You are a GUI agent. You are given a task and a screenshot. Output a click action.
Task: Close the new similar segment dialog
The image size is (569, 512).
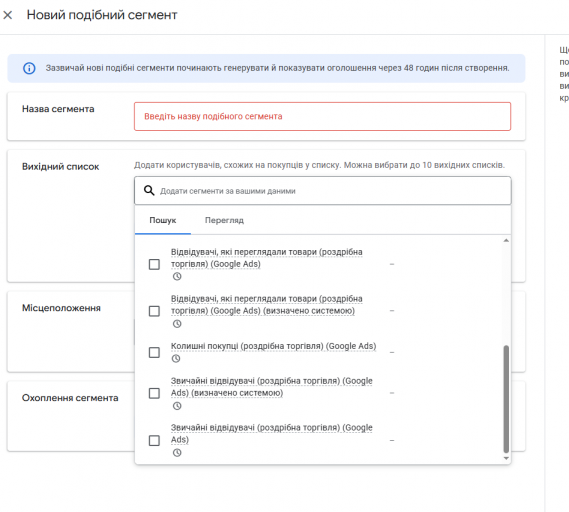(x=8, y=15)
